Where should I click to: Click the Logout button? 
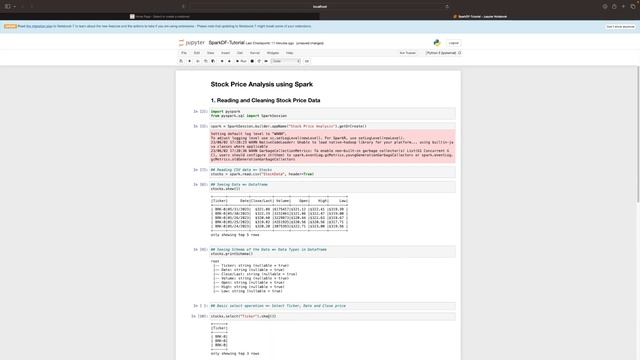(x=453, y=43)
